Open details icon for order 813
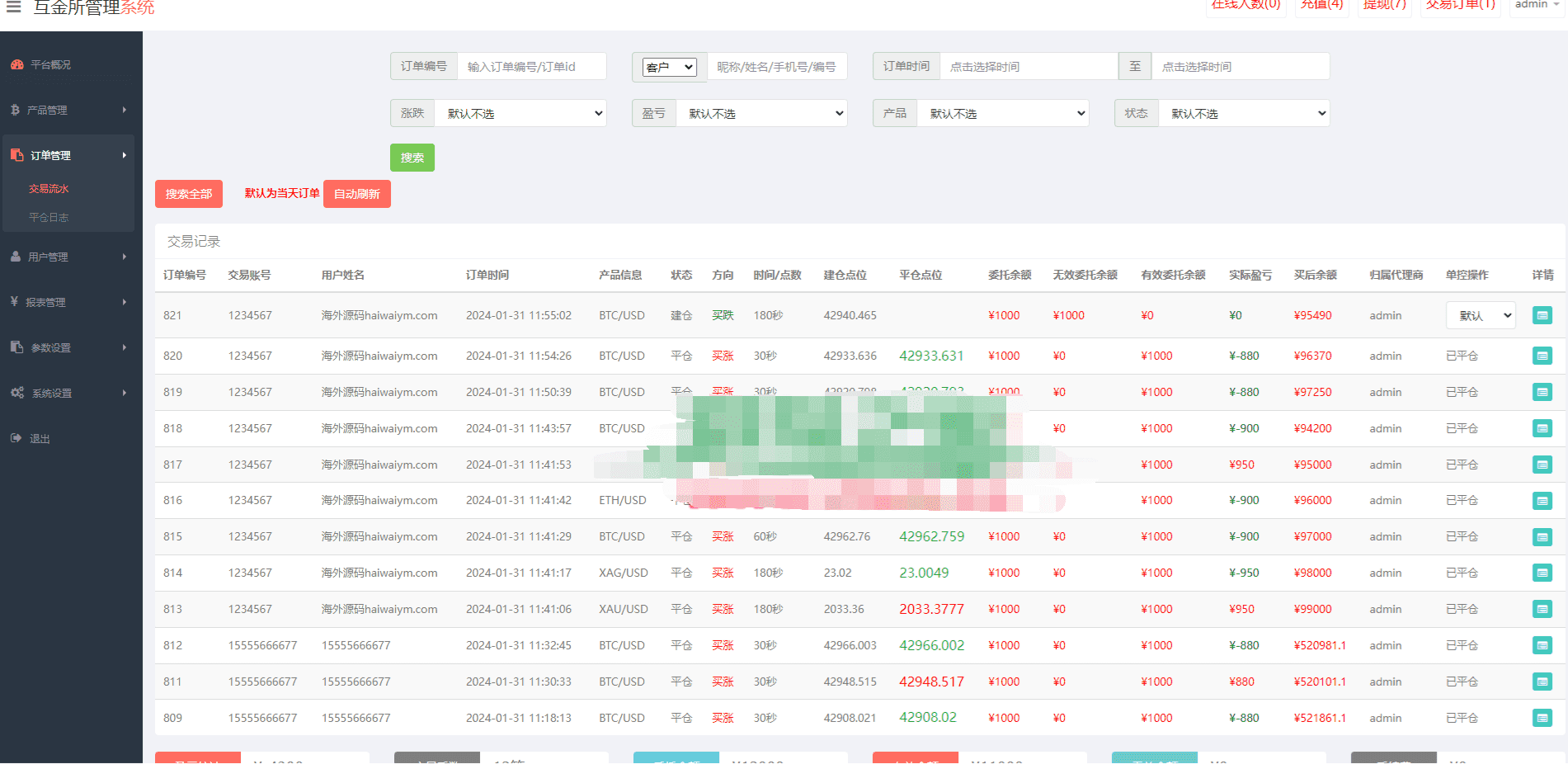 pyautogui.click(x=1542, y=609)
